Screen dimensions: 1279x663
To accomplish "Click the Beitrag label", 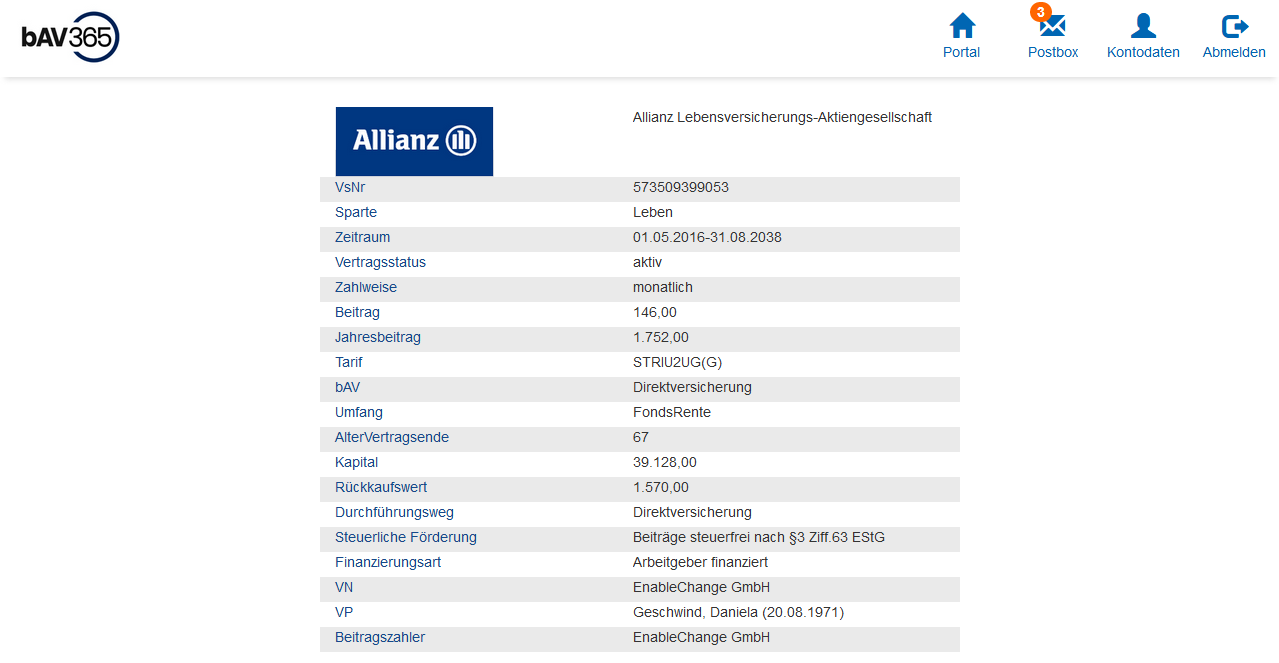I will tap(357, 313).
